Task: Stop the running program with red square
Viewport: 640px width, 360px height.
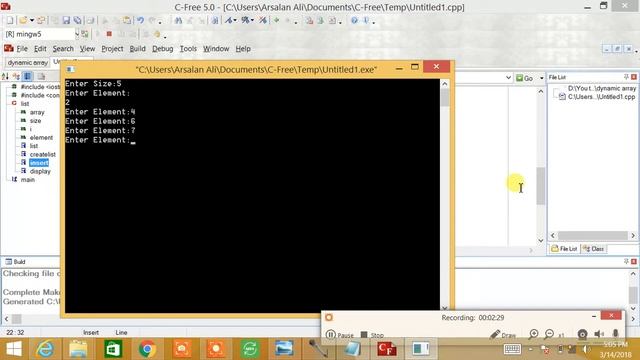Action: tap(109, 34)
